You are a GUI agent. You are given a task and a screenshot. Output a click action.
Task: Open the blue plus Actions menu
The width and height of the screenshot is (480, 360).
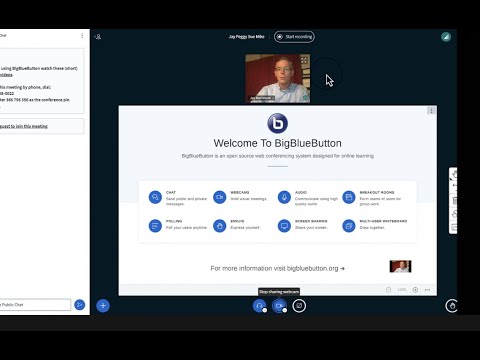[103, 306]
